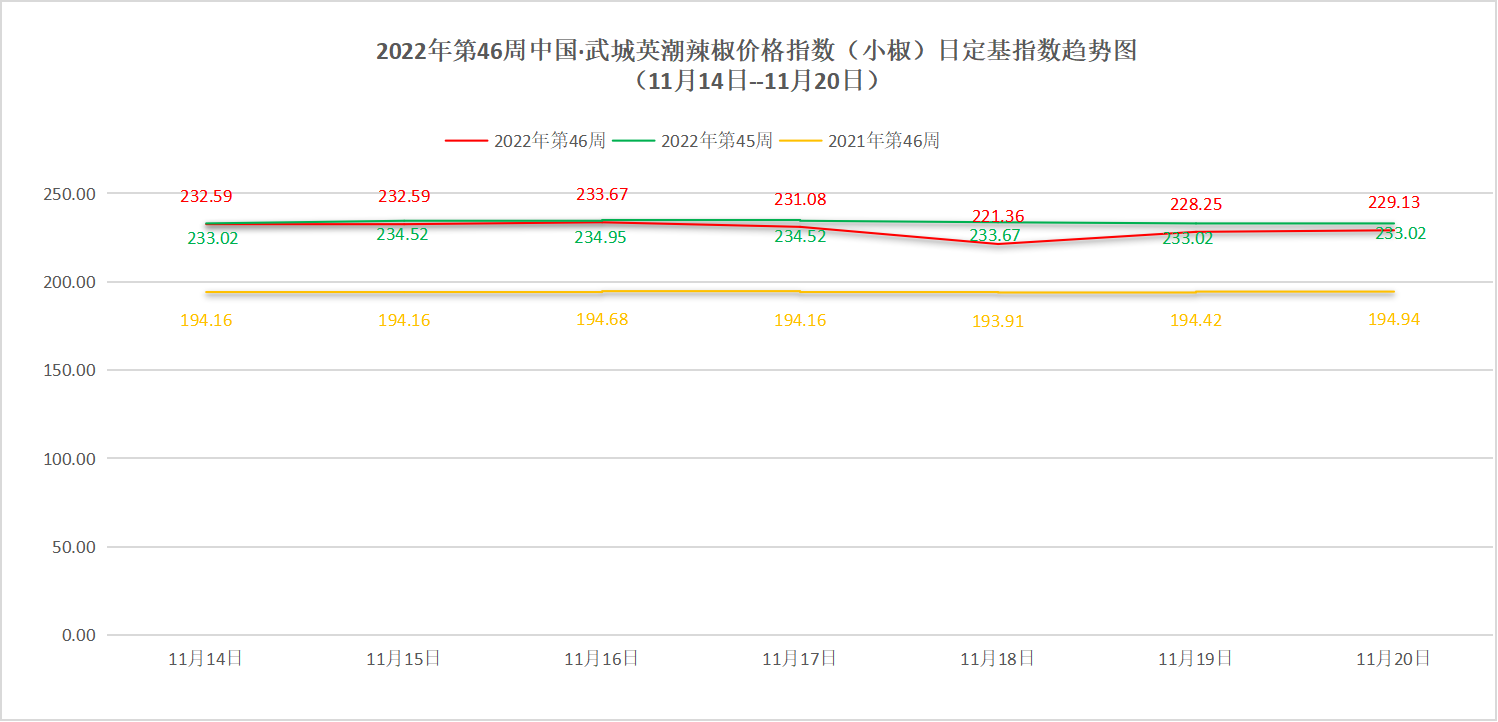This screenshot has height=722, width=1498.
Task: Select the 11月18日 x-axis label
Action: [998, 659]
